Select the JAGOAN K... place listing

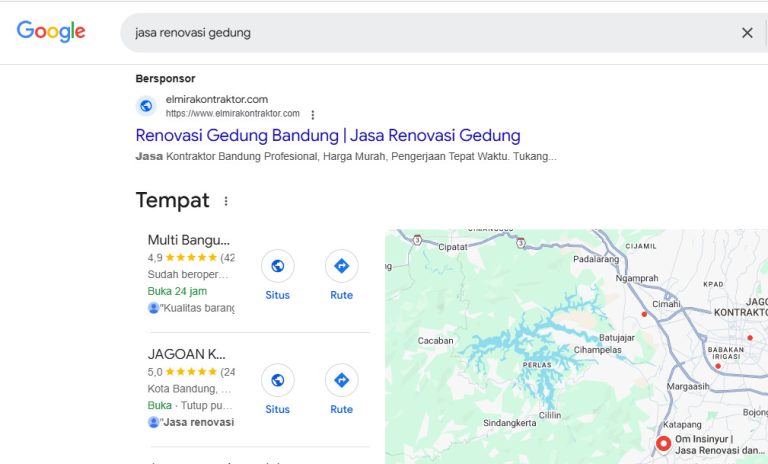(x=187, y=354)
